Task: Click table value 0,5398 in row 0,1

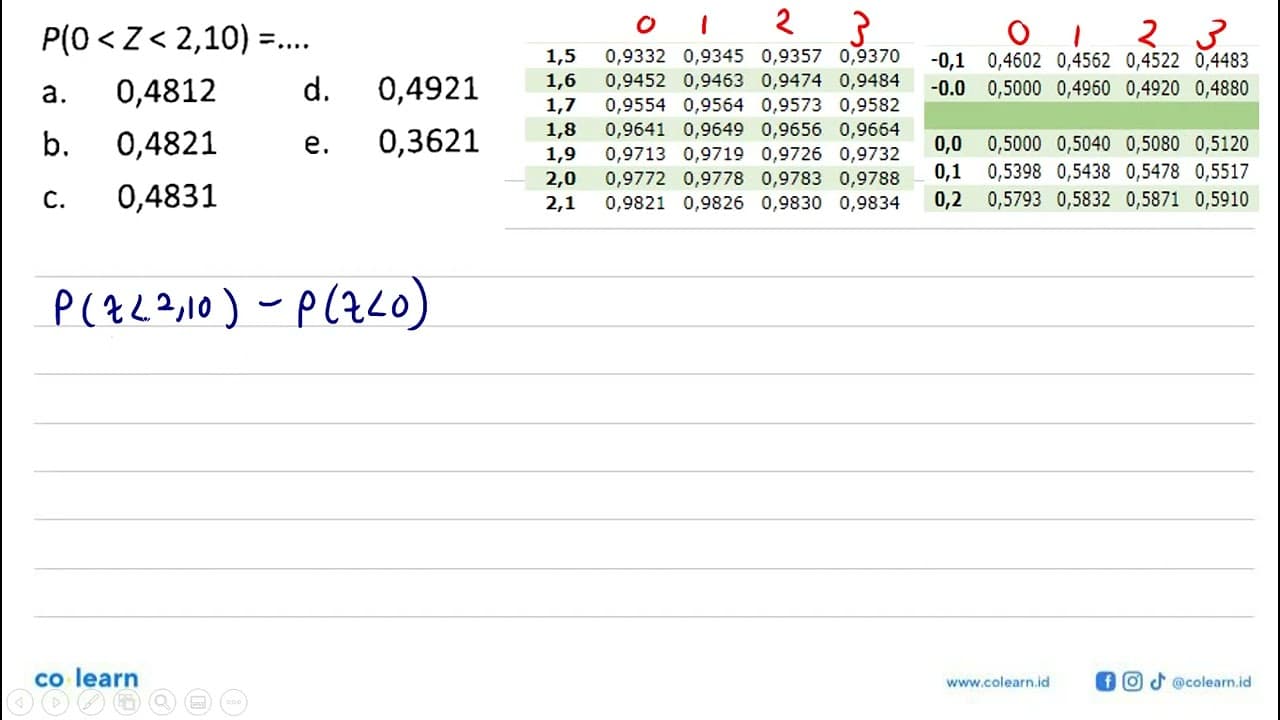Action: coord(1014,171)
